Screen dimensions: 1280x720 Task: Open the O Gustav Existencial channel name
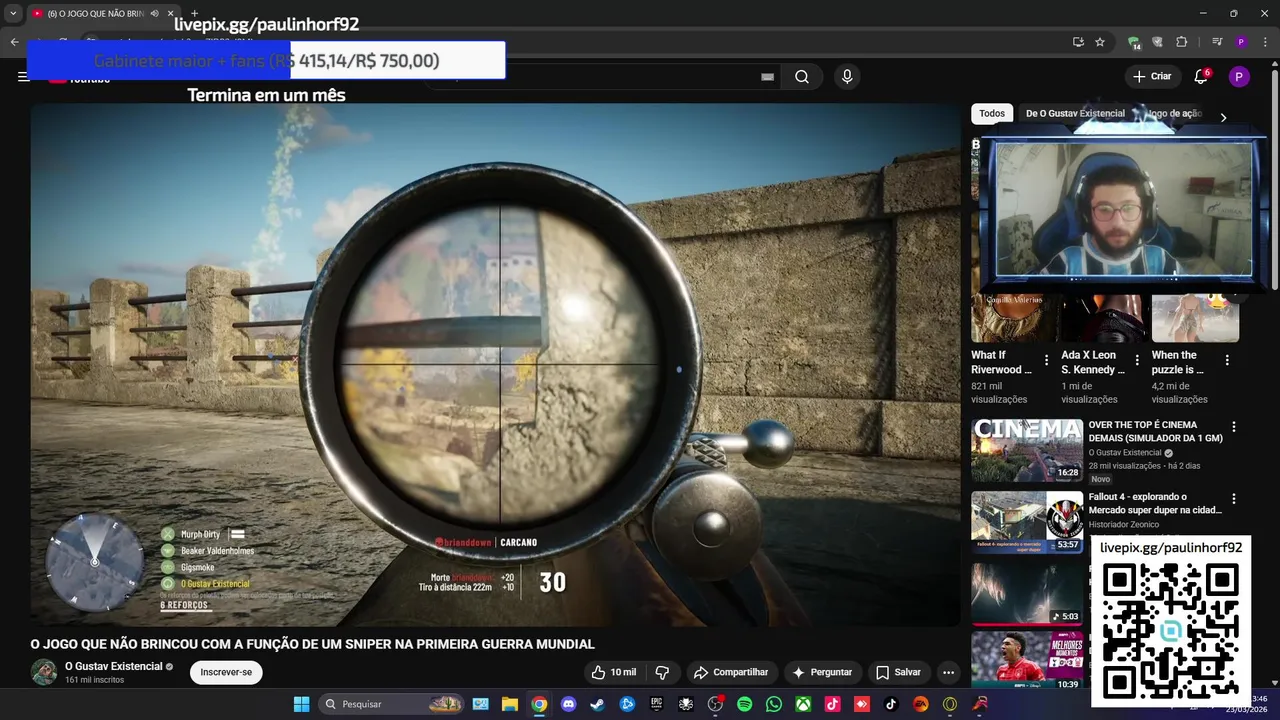point(113,666)
